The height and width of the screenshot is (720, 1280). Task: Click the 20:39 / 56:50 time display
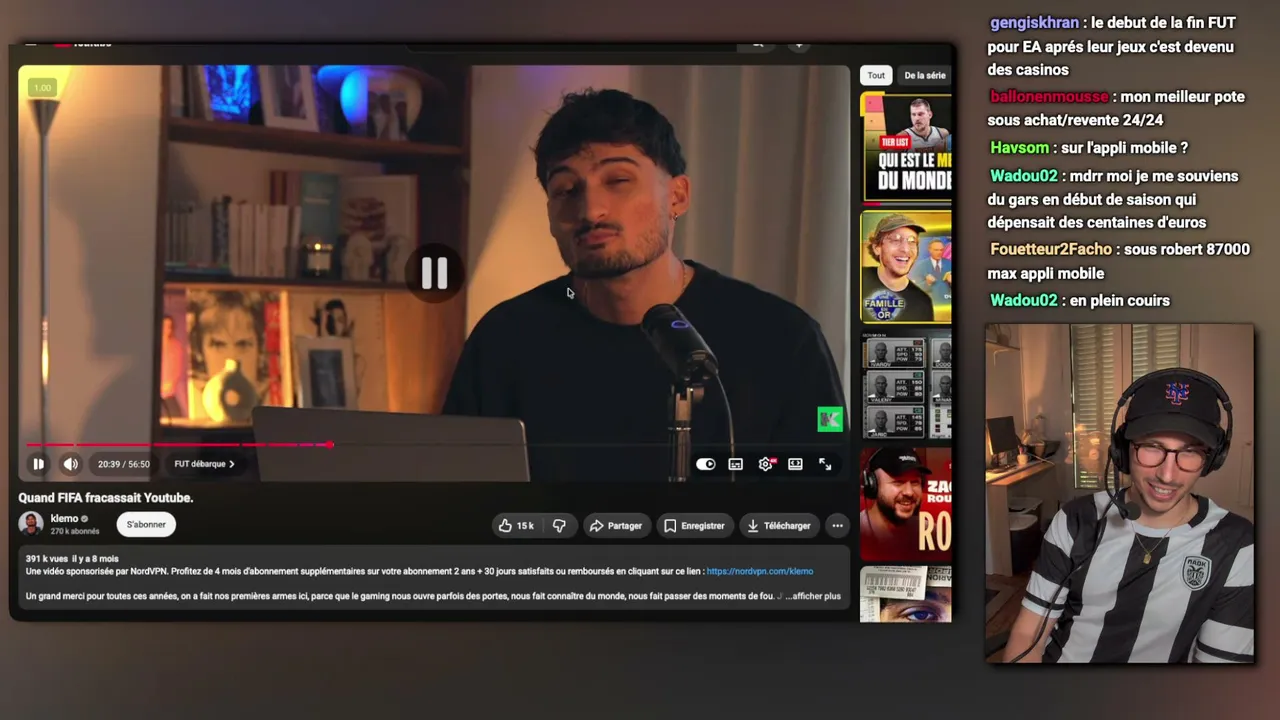tap(124, 464)
